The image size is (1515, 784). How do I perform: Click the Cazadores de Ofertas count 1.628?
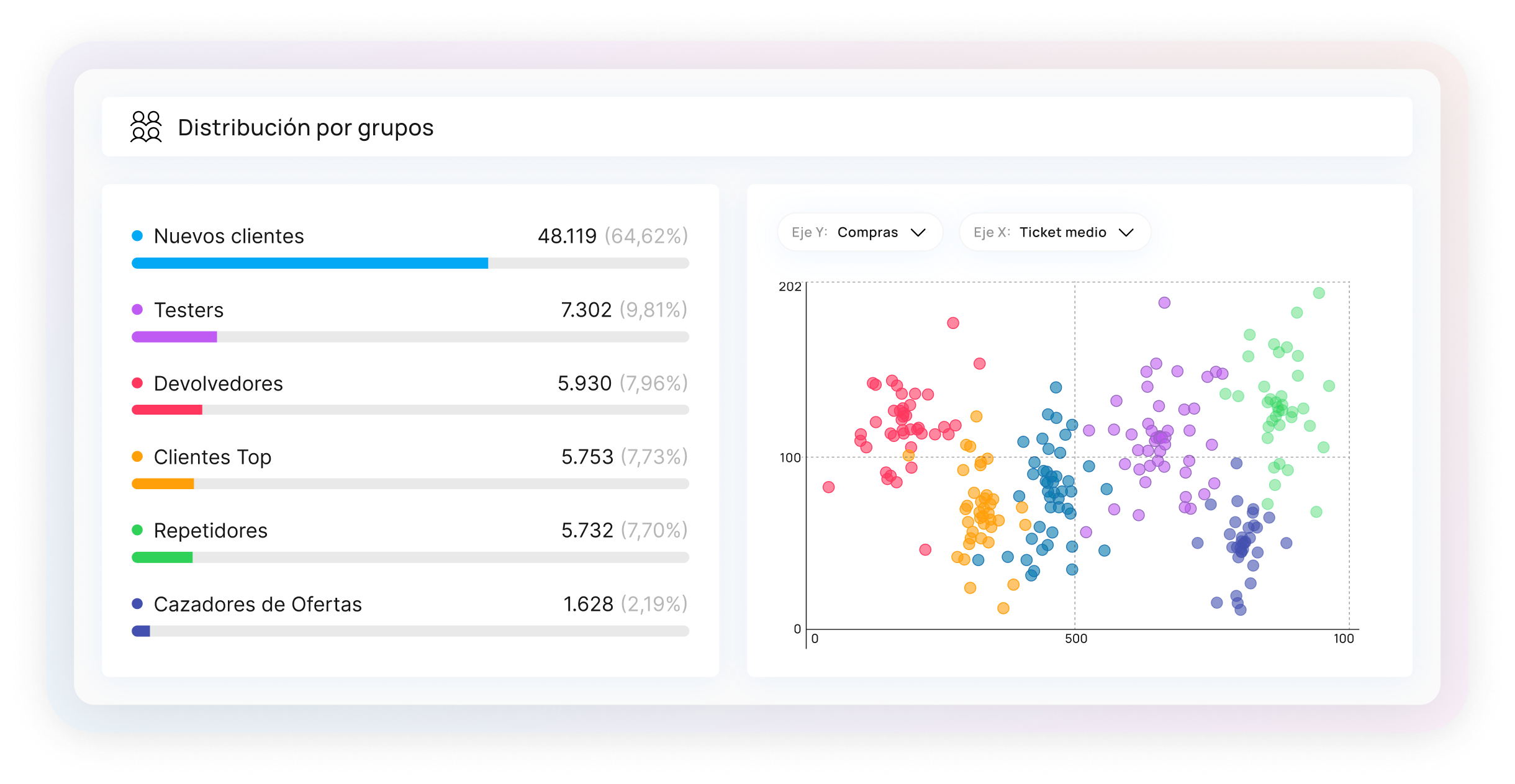point(587,604)
